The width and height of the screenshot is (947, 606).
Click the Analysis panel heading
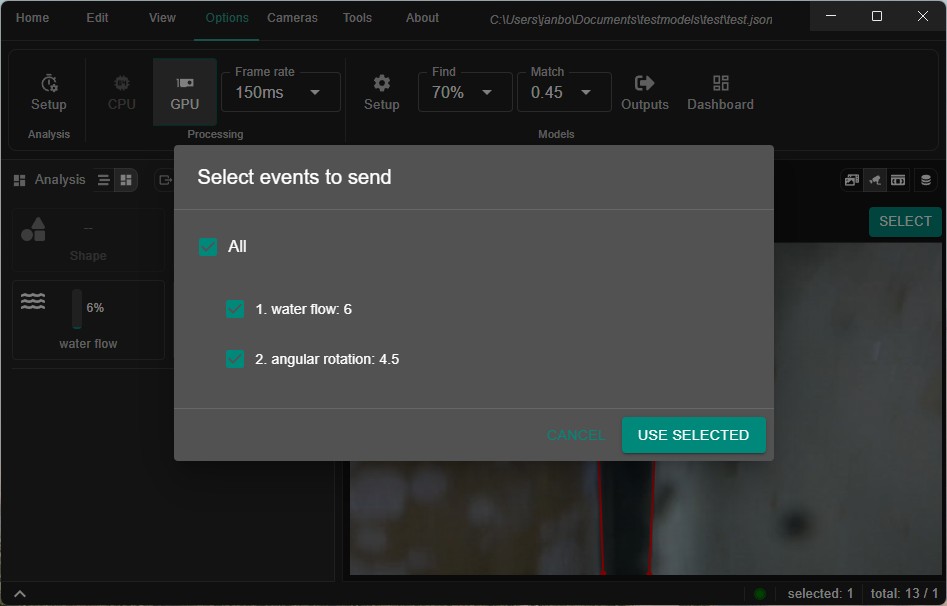(x=60, y=179)
